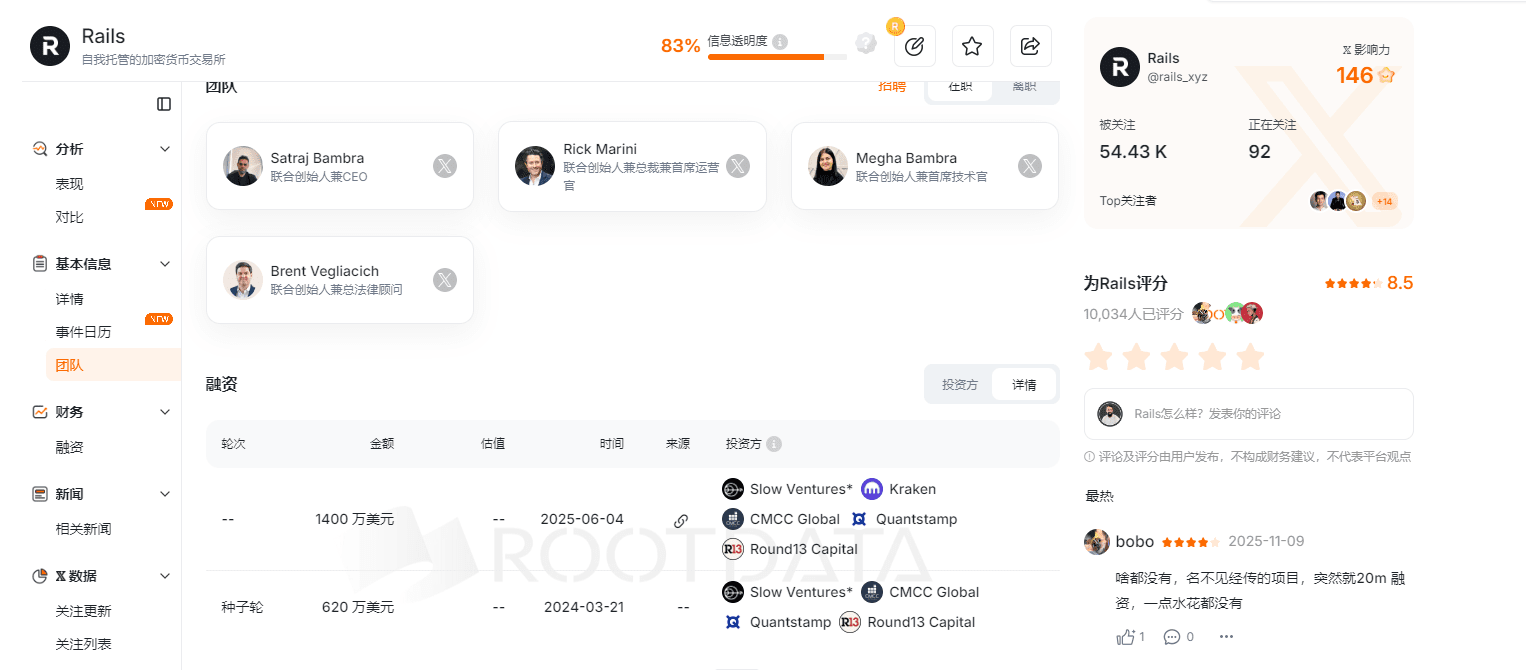Add Rails to favorites with star icon
This screenshot has height=670, width=1526.
[971, 45]
